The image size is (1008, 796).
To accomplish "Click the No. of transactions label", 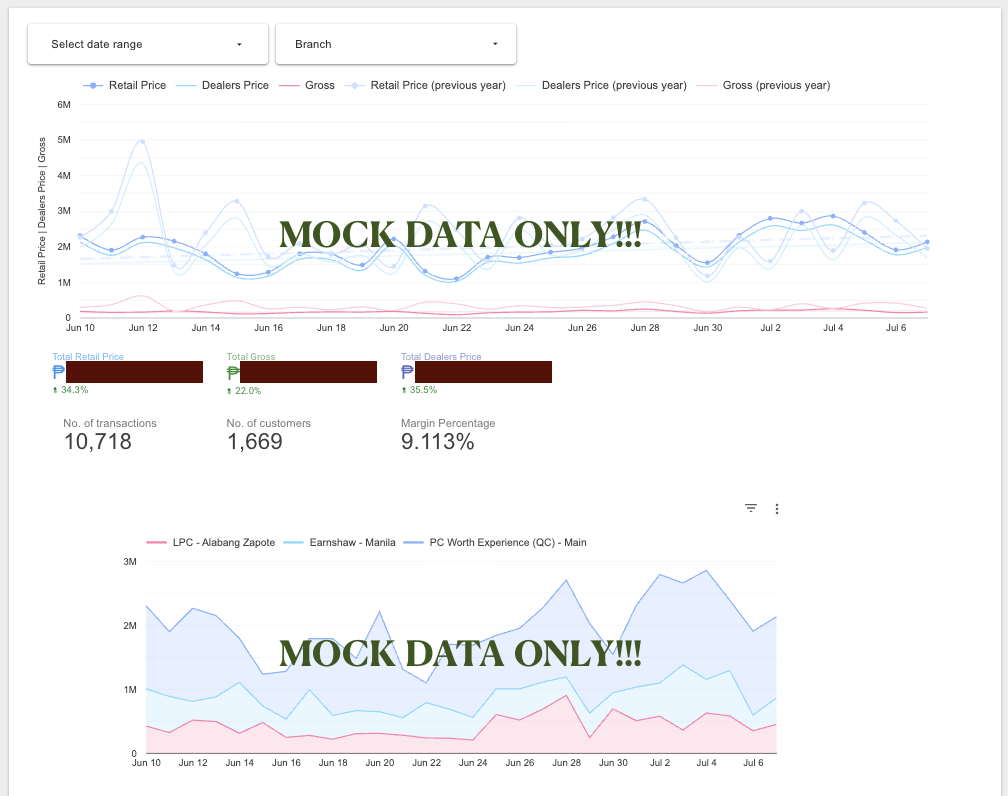I will coord(110,423).
